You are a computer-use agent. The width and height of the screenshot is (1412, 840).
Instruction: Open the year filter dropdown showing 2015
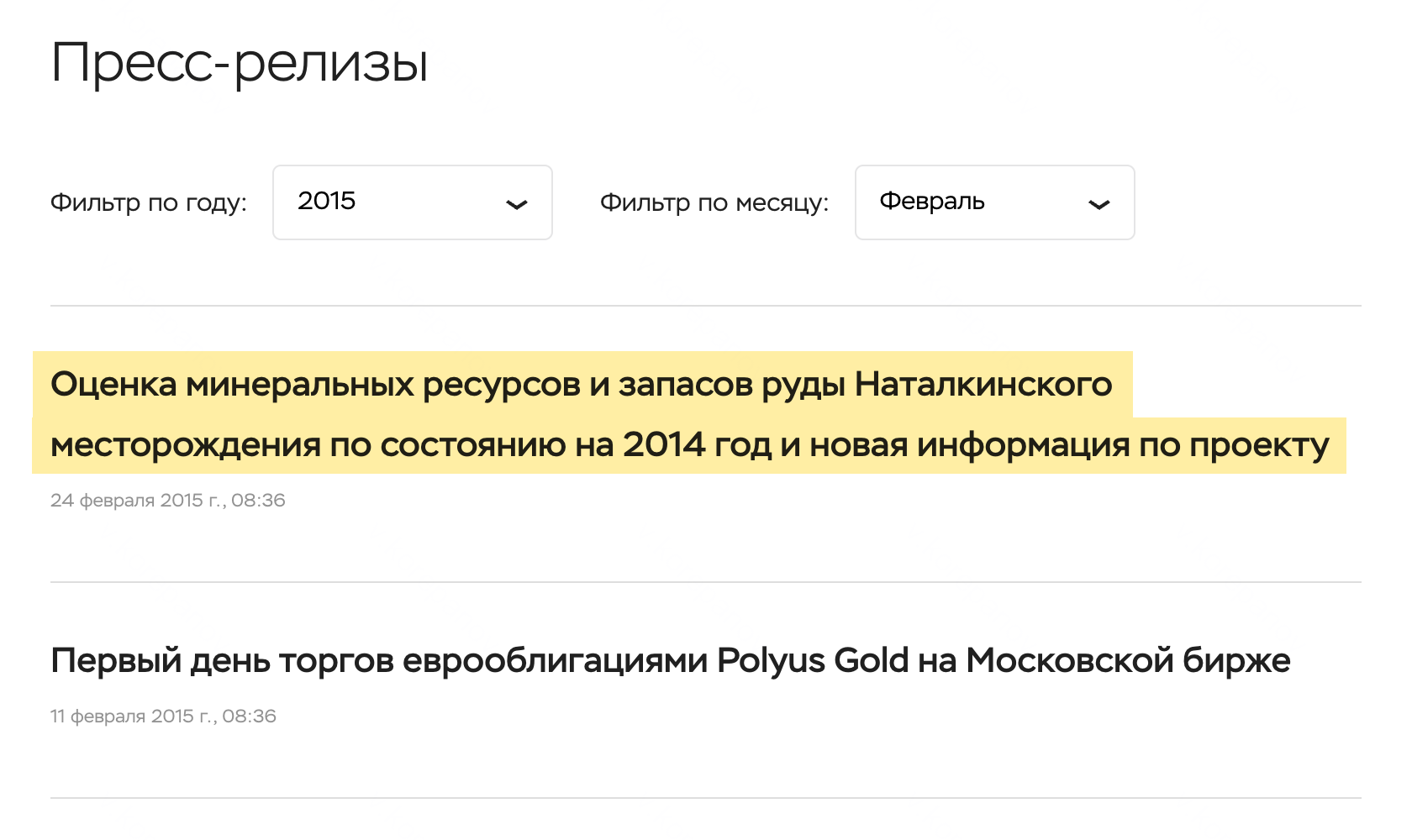point(412,202)
